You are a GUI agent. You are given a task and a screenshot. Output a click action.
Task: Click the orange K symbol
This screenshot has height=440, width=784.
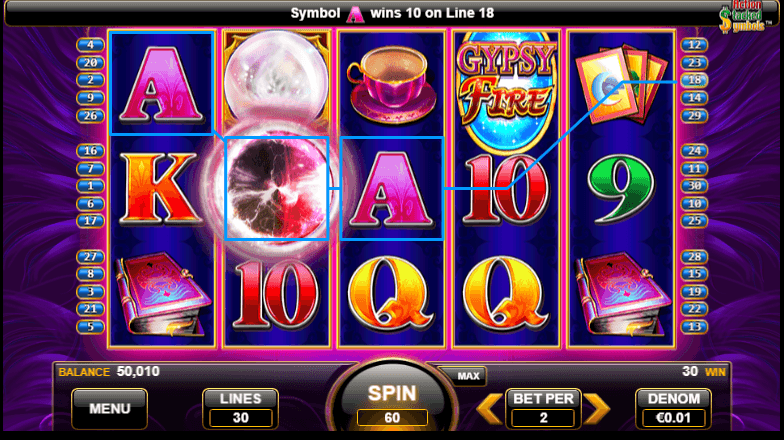(x=159, y=188)
